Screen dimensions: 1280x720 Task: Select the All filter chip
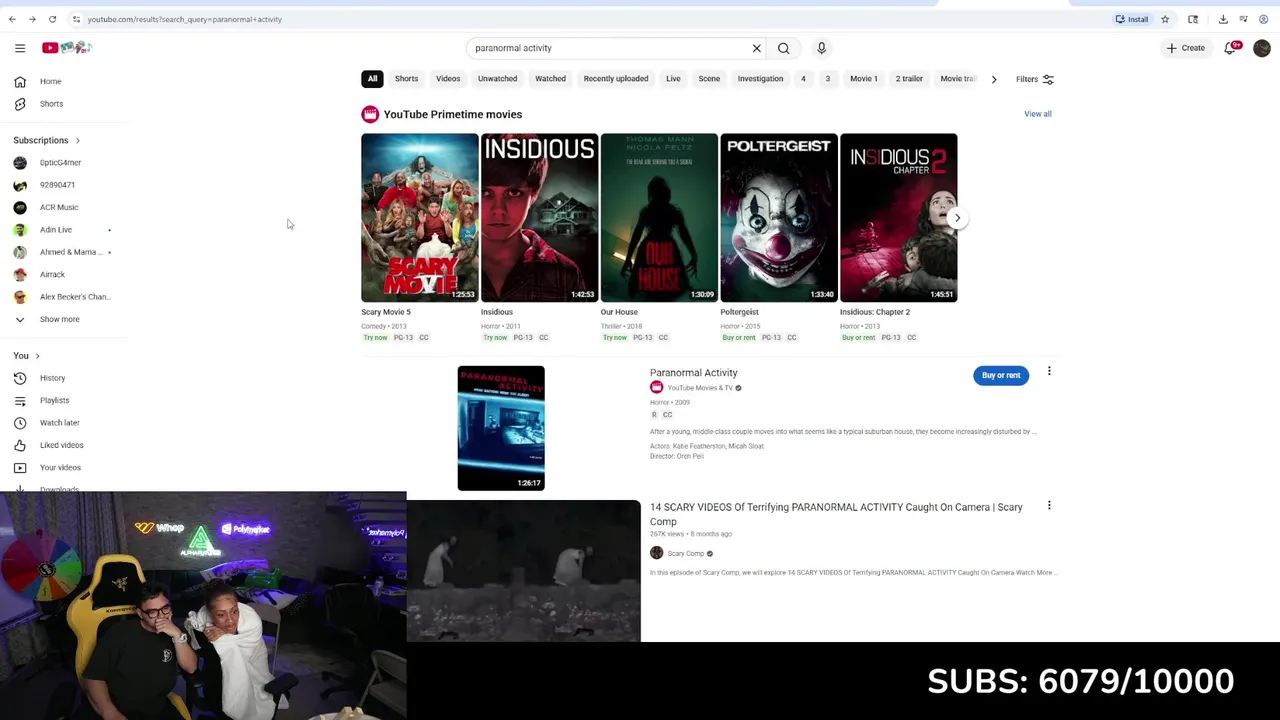click(372, 79)
